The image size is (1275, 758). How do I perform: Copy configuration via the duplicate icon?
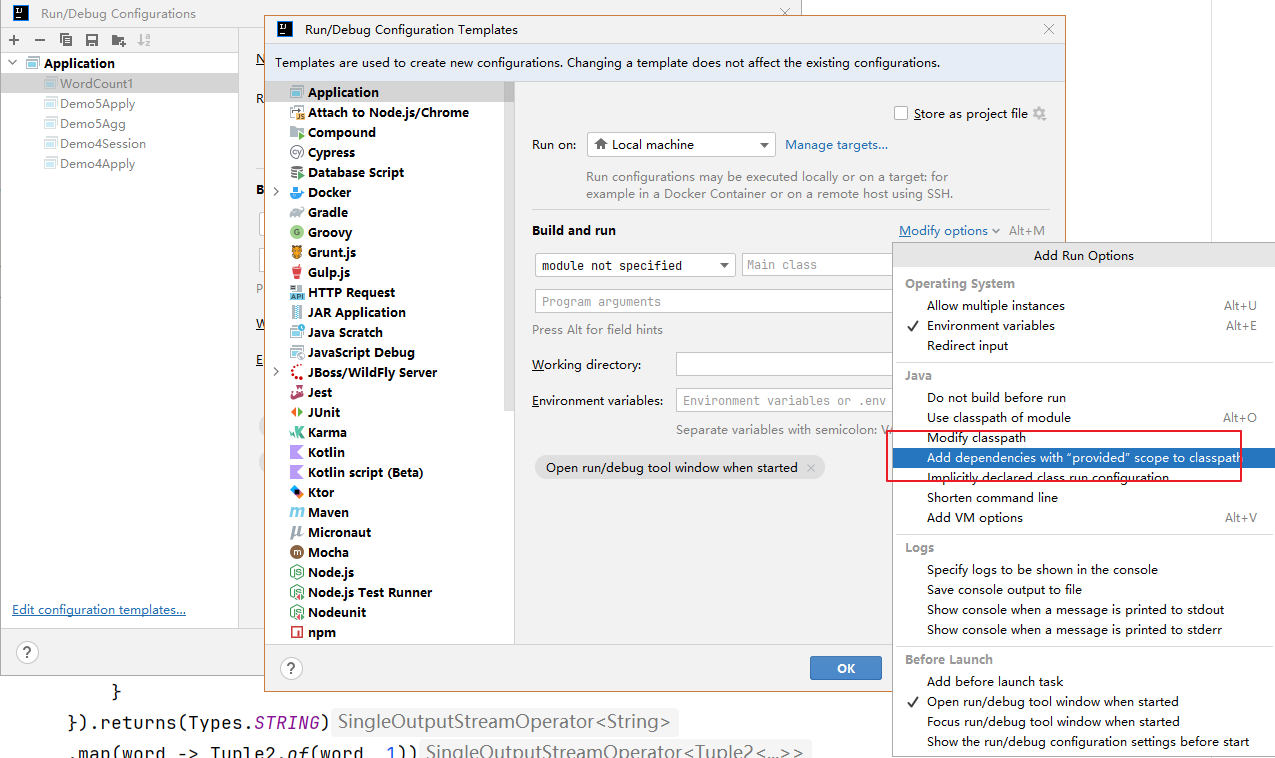tap(66, 40)
